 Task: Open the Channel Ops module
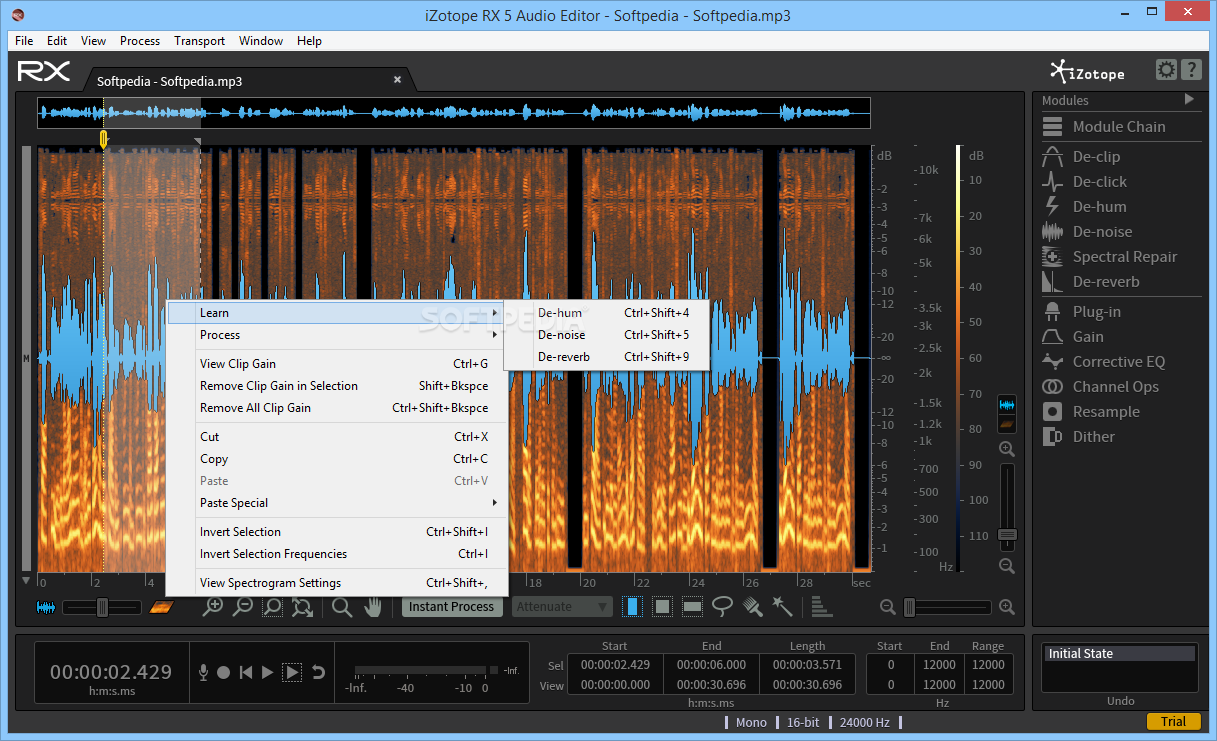coord(1100,387)
